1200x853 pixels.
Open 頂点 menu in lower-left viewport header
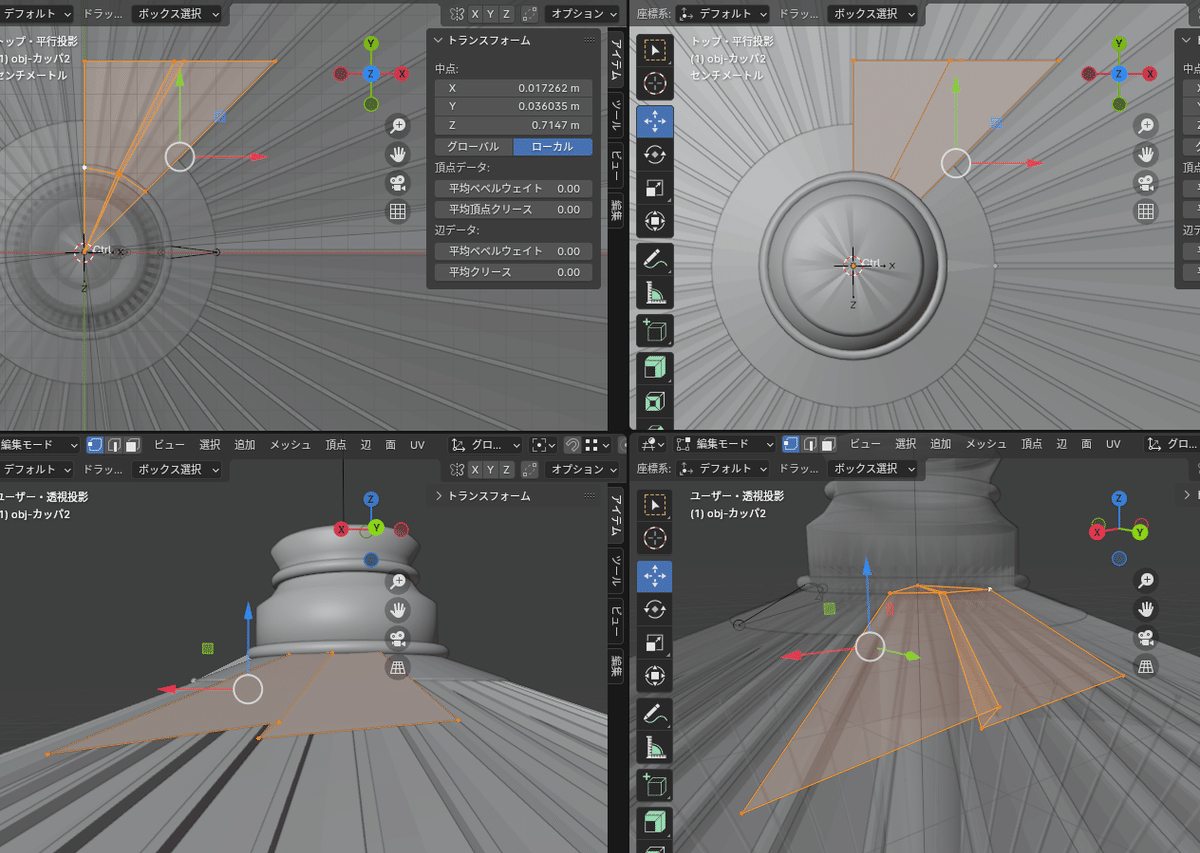[x=336, y=445]
